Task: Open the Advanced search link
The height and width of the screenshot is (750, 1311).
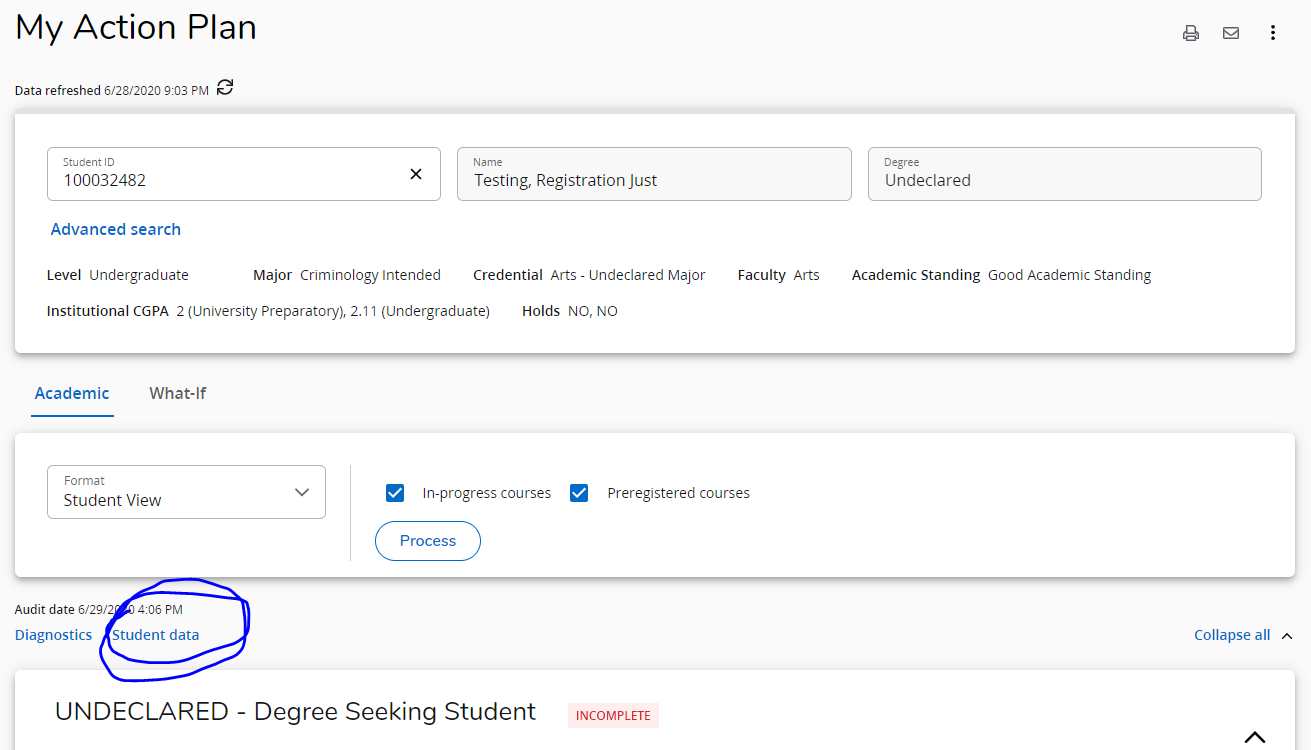Action: click(116, 229)
